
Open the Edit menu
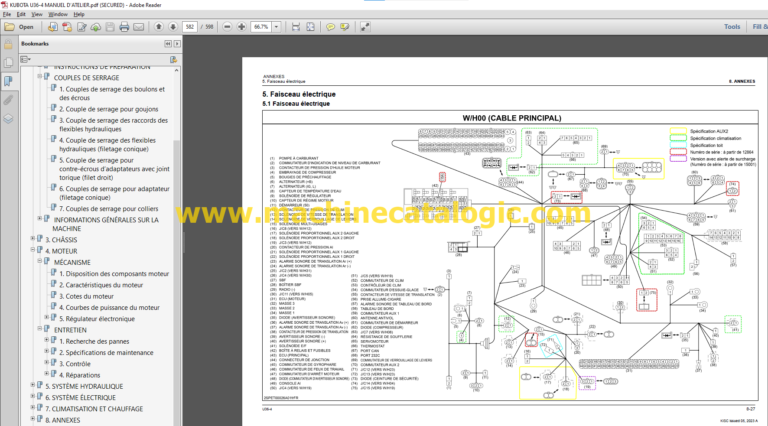tap(21, 14)
